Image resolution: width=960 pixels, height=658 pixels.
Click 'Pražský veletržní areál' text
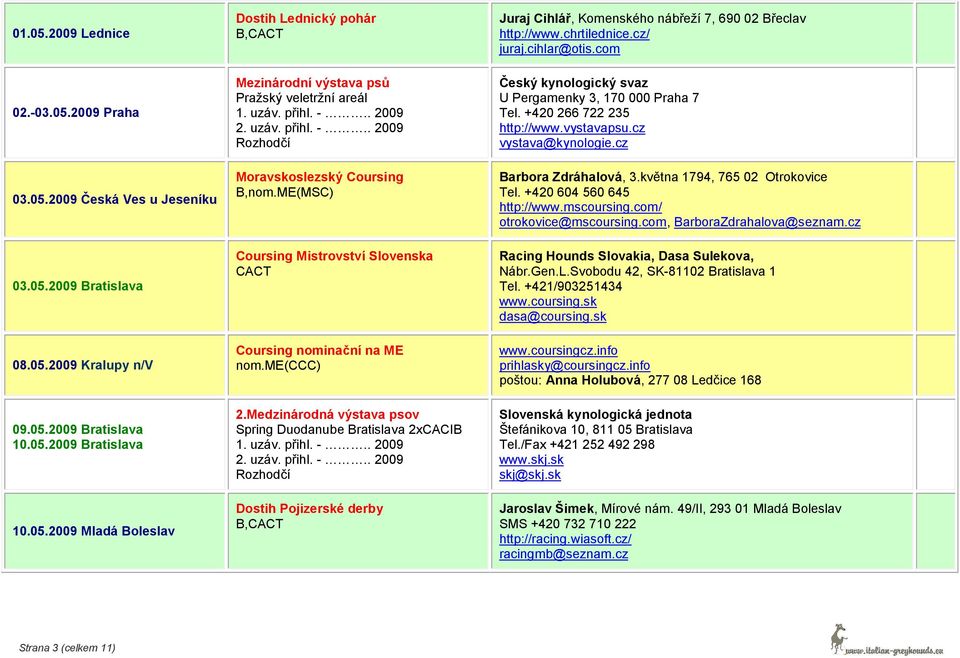302,98
